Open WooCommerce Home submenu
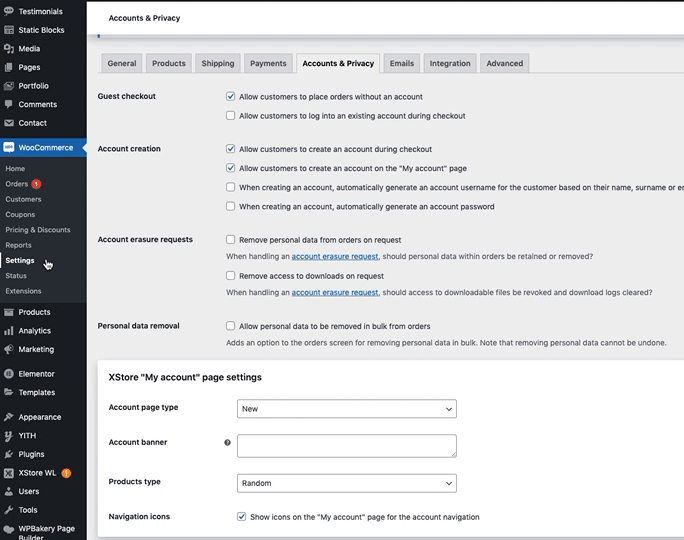Image resolution: width=684 pixels, height=540 pixels. pos(15,168)
